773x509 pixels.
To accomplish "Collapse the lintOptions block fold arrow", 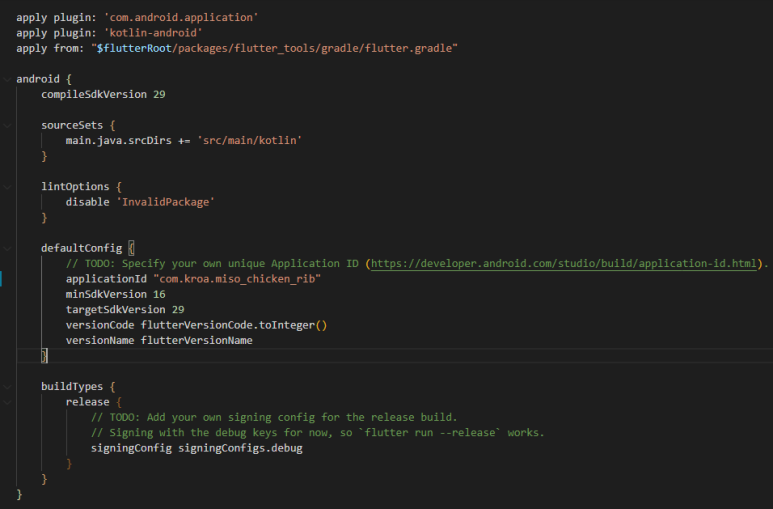I will (x=7, y=187).
